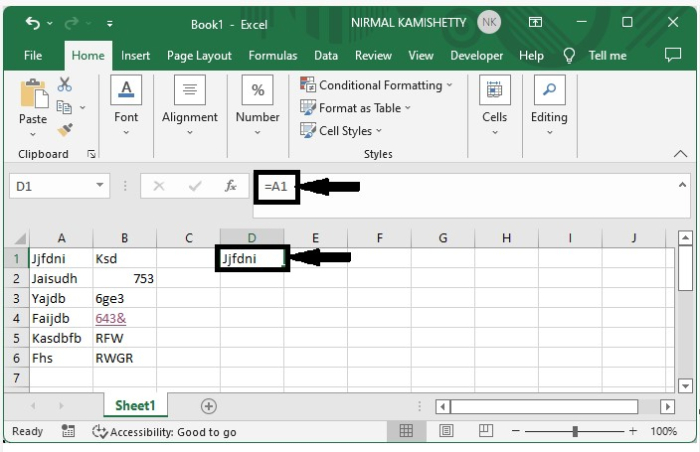700x452 pixels.
Task: Open Ribbon Display Options icon
Action: (x=535, y=22)
